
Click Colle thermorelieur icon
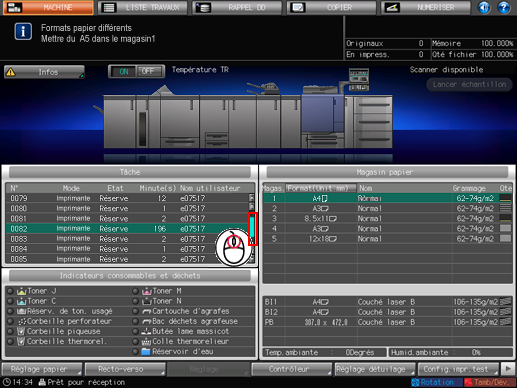(x=147, y=341)
